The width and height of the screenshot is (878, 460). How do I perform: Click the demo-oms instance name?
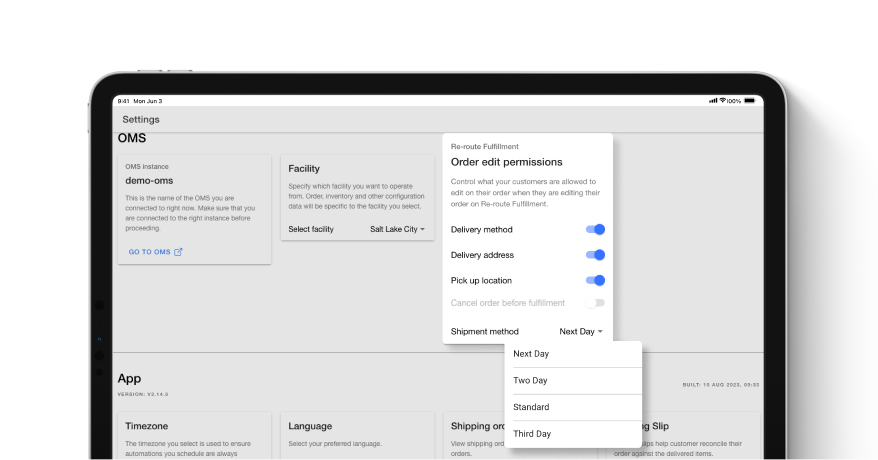(151, 181)
